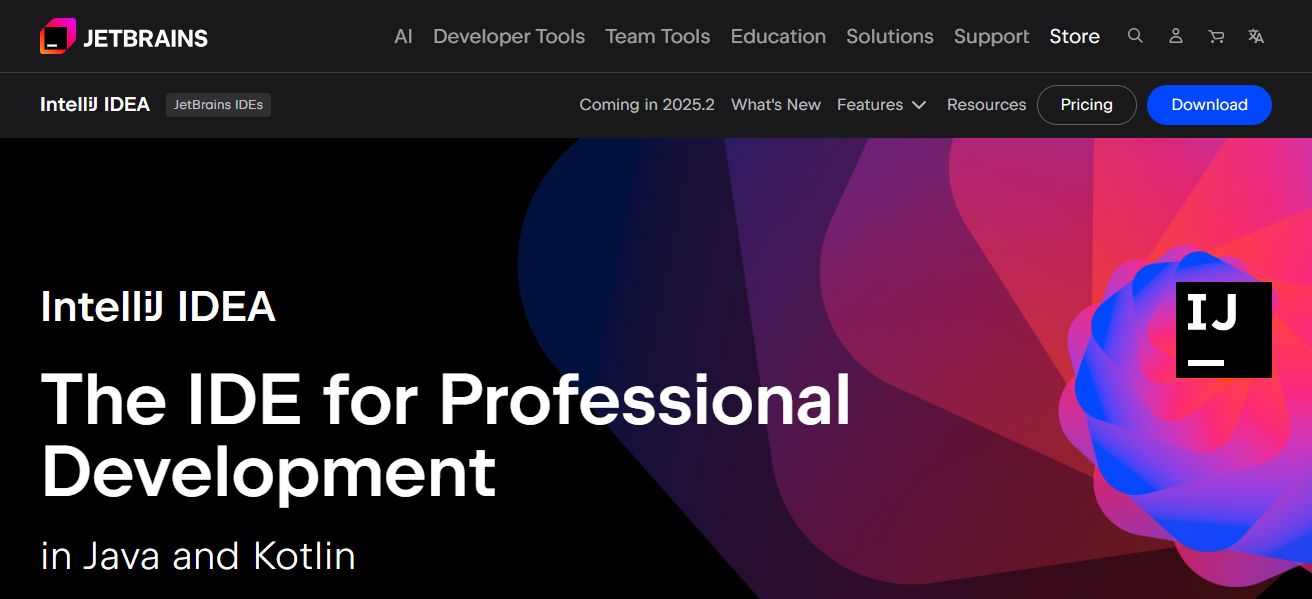The image size is (1312, 599).
Task: Open the Coming in 2025.2 link
Action: [647, 104]
